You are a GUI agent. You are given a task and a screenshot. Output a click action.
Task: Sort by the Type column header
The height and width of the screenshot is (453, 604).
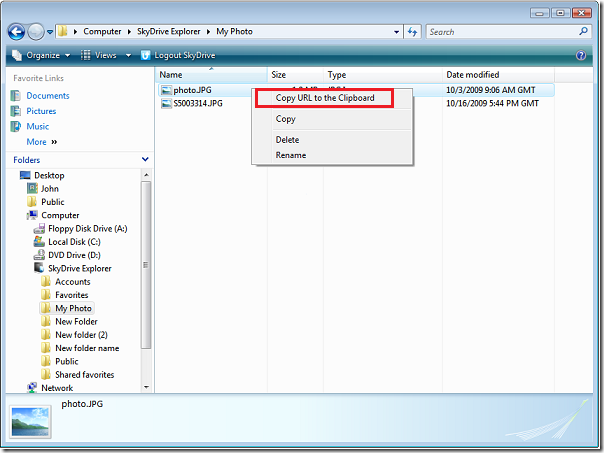(383, 75)
